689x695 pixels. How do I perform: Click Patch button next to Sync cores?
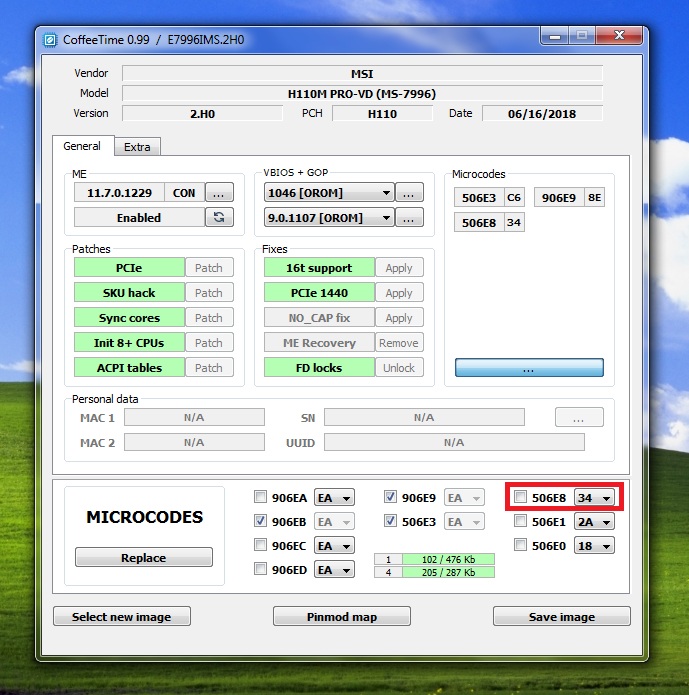click(x=209, y=318)
